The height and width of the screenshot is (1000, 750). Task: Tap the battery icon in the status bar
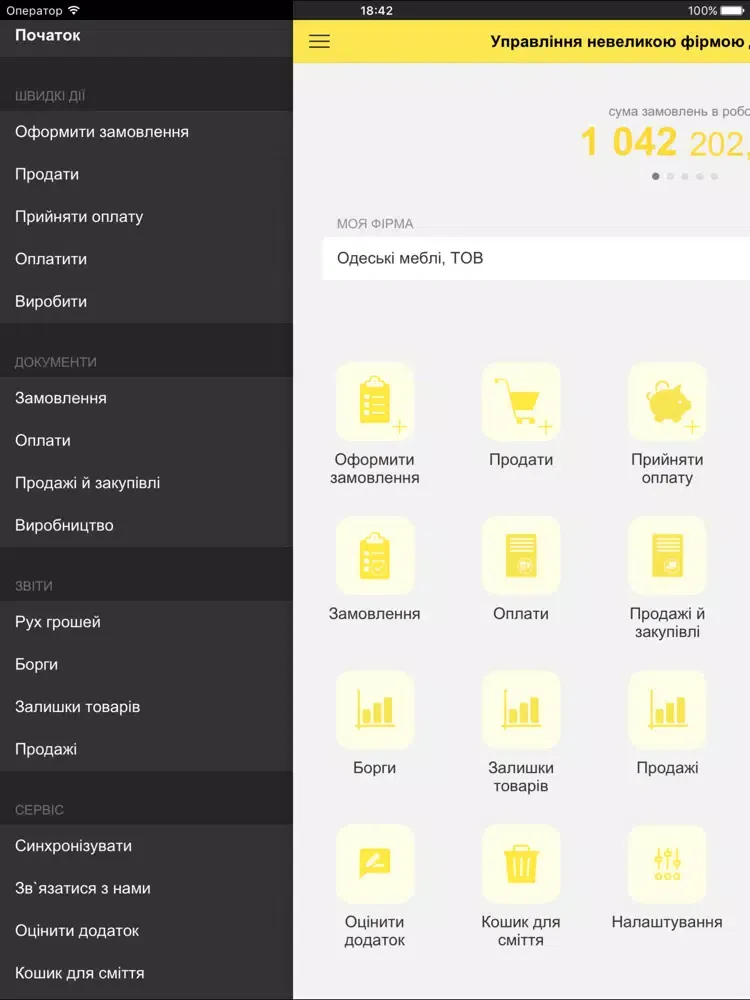click(733, 10)
